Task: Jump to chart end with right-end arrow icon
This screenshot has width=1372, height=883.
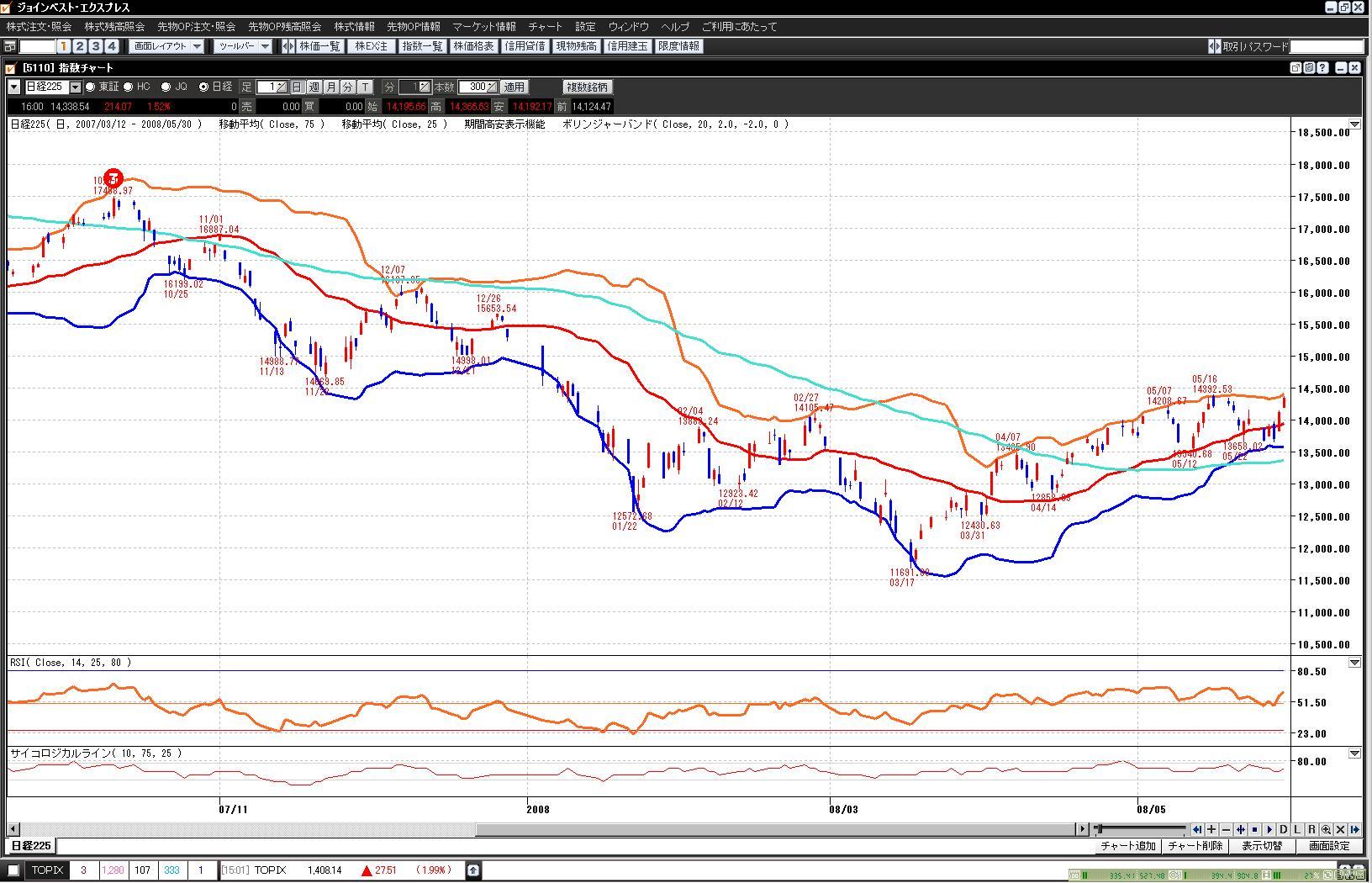Action: (x=1354, y=829)
